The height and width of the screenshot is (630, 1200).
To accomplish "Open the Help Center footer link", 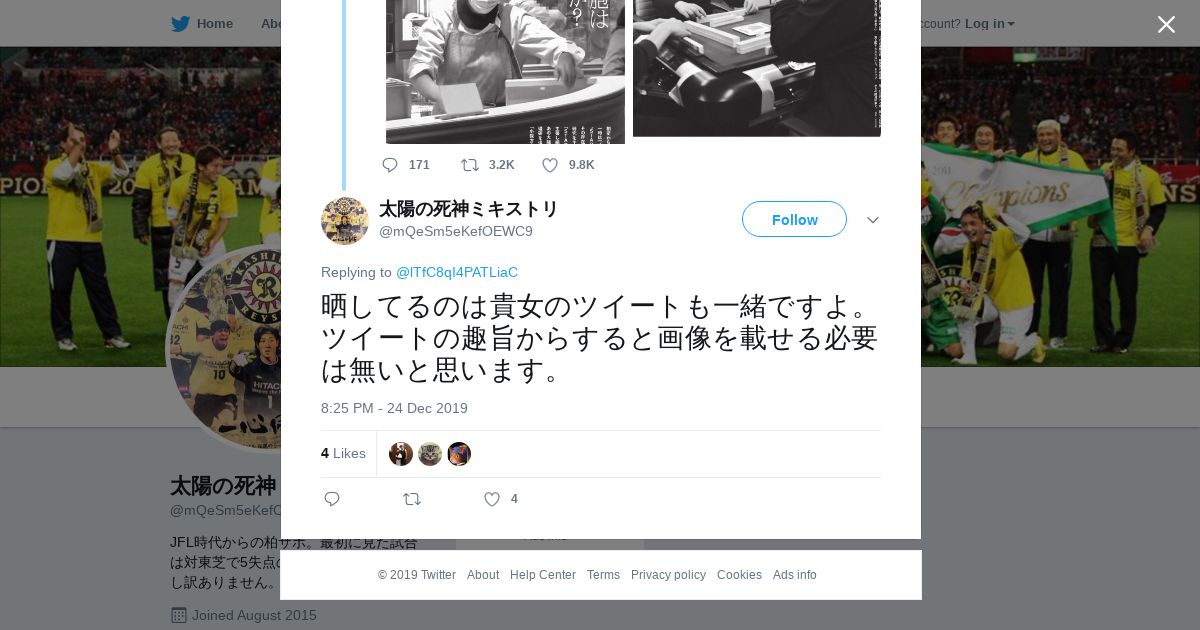I will pyautogui.click(x=543, y=575).
